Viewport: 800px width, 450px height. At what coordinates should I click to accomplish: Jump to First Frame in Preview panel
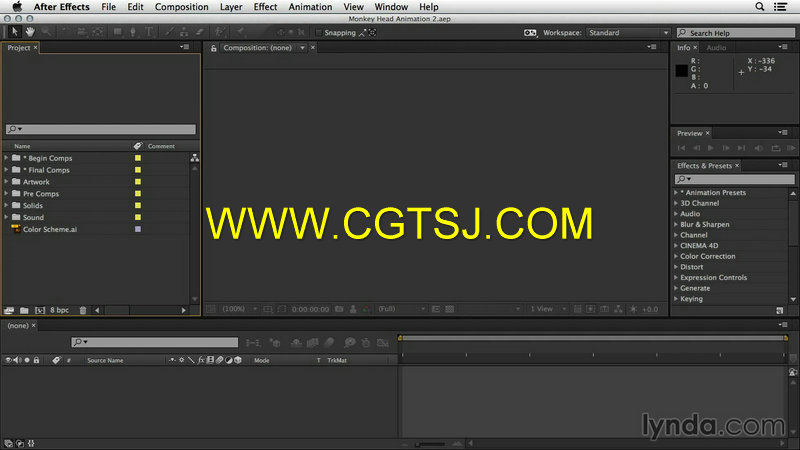(x=681, y=148)
